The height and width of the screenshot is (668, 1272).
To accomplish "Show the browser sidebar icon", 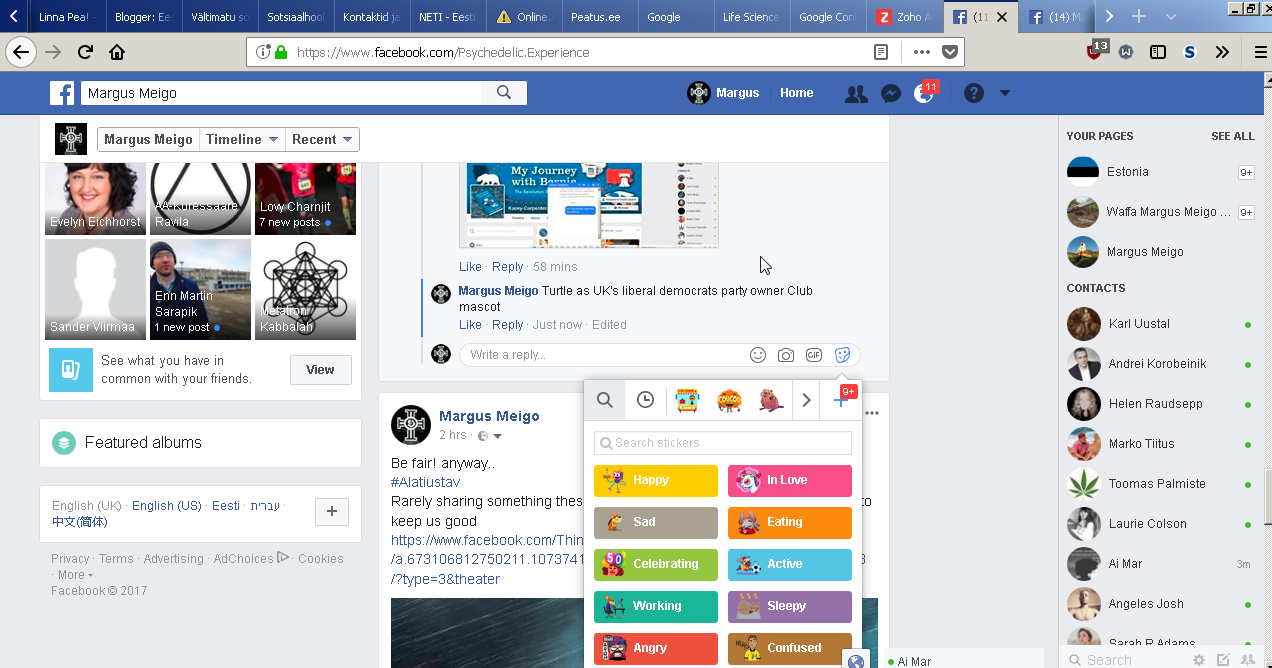I will click(1158, 52).
